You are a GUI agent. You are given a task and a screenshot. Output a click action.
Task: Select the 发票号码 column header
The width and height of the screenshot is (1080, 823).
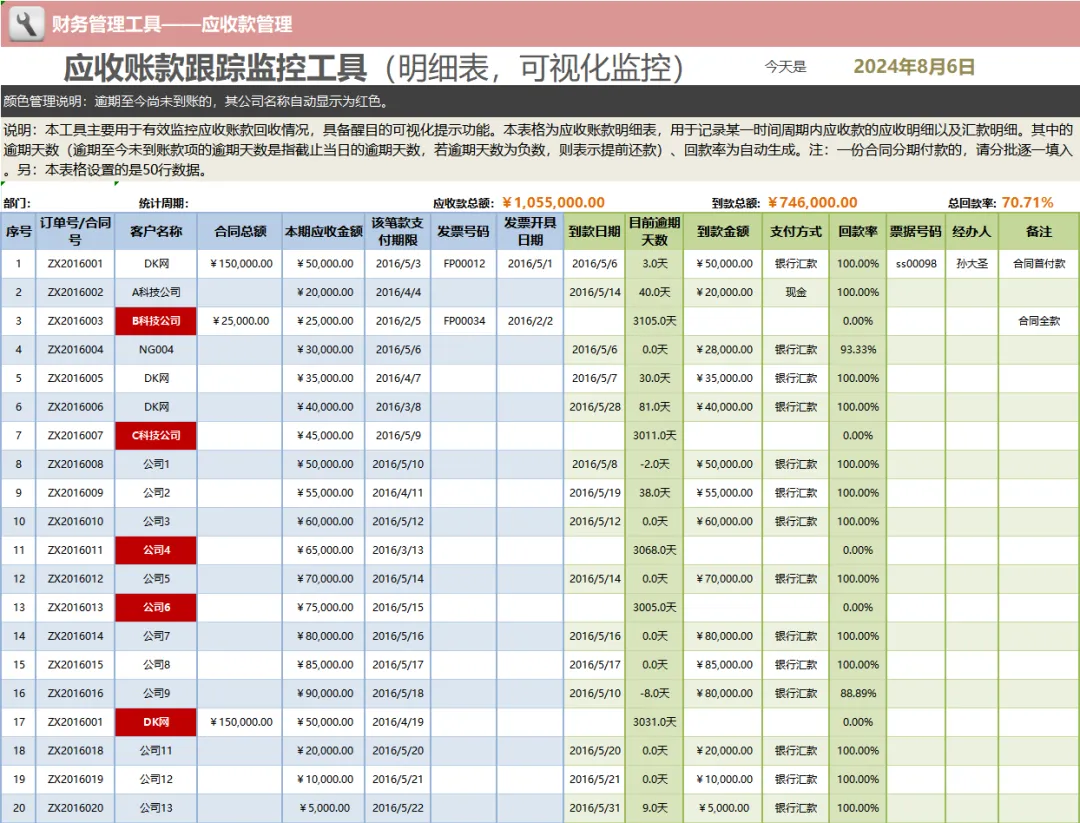point(464,231)
